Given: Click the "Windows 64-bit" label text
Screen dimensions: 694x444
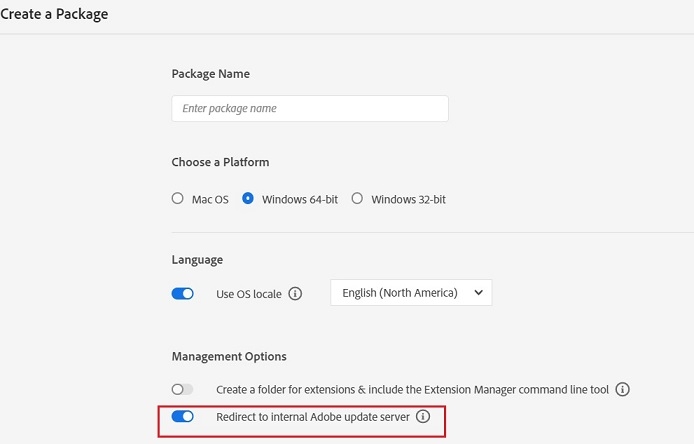Looking at the screenshot, I should point(300,200).
